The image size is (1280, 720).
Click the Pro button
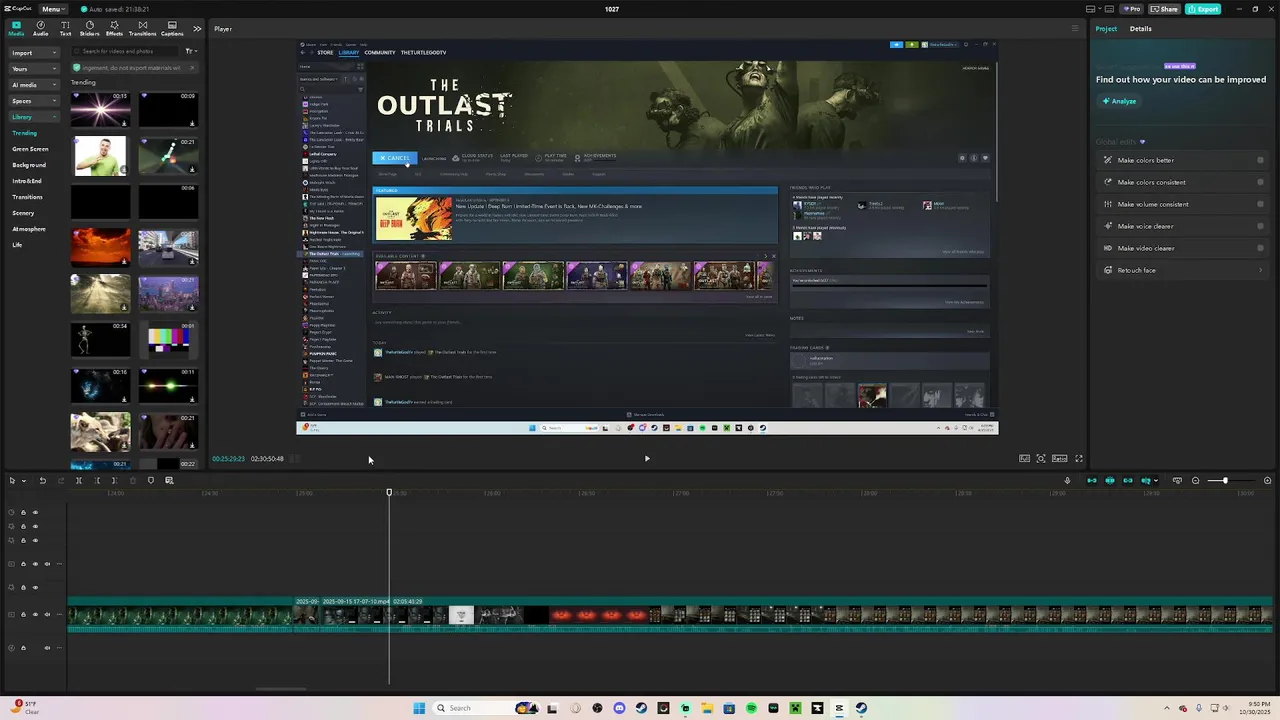pyautogui.click(x=1132, y=9)
